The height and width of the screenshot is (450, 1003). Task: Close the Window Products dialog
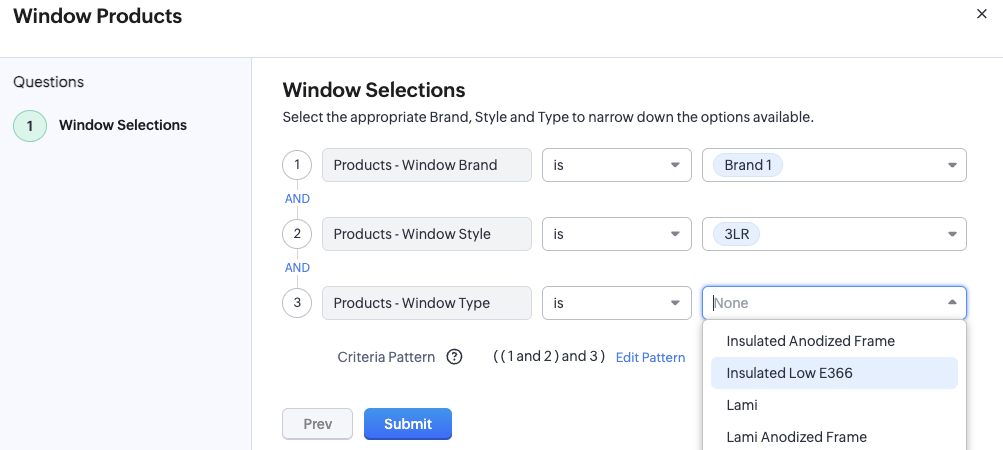click(980, 13)
